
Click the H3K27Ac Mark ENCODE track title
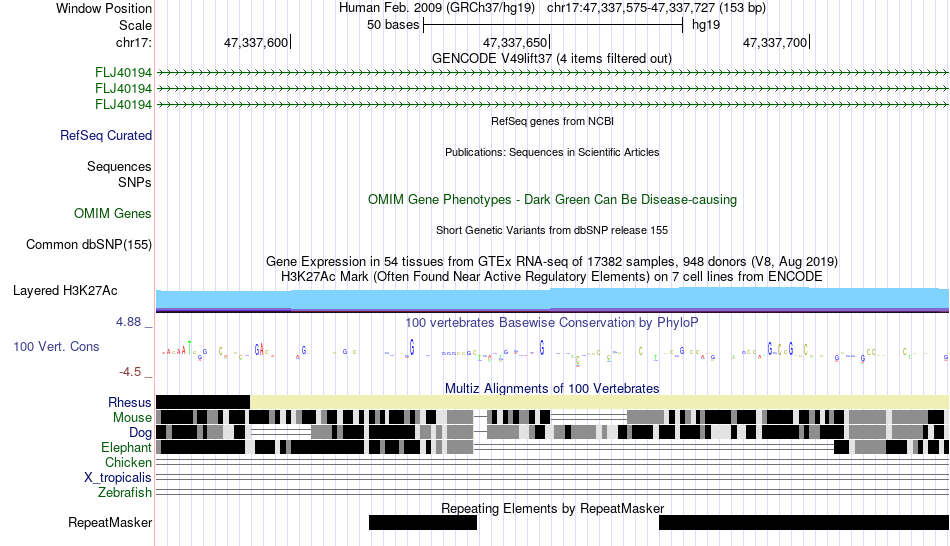pyautogui.click(x=552, y=276)
